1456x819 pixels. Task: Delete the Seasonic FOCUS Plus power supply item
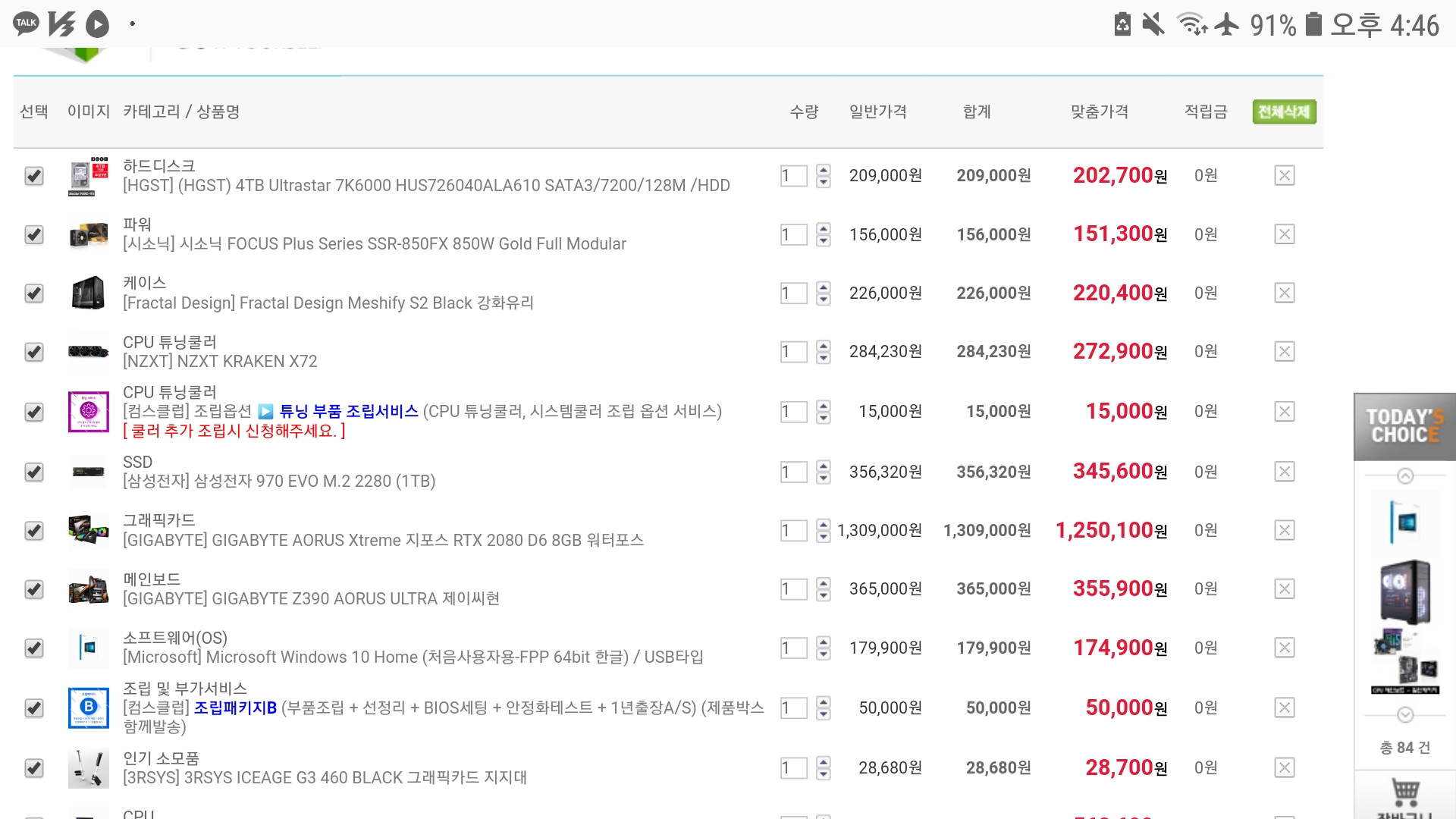point(1284,234)
